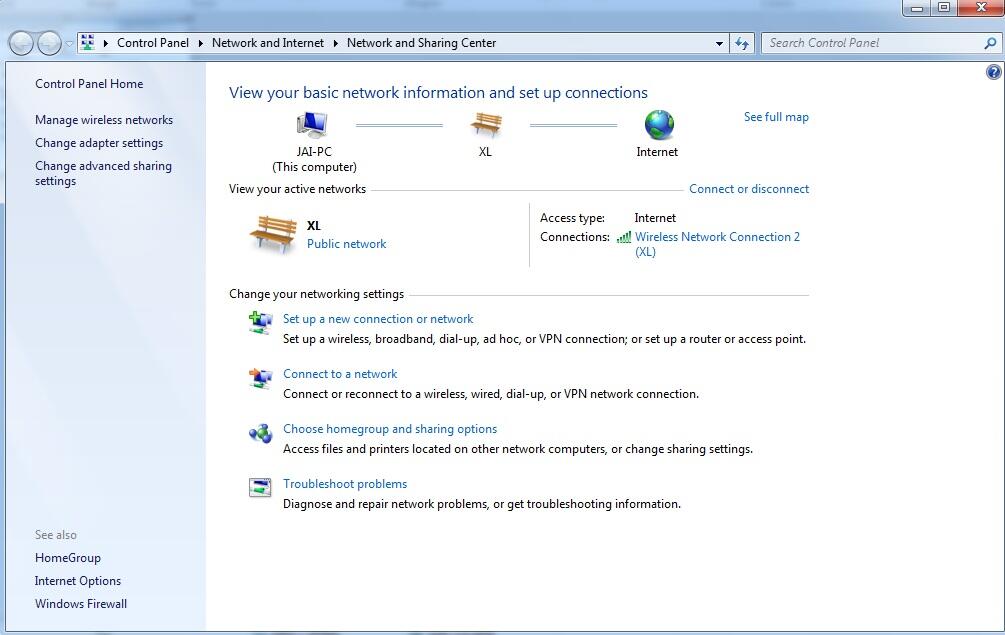Viewport: 1005px width, 635px height.
Task: Open the recent pages dropdown beside navigation arrows
Action: (69, 44)
